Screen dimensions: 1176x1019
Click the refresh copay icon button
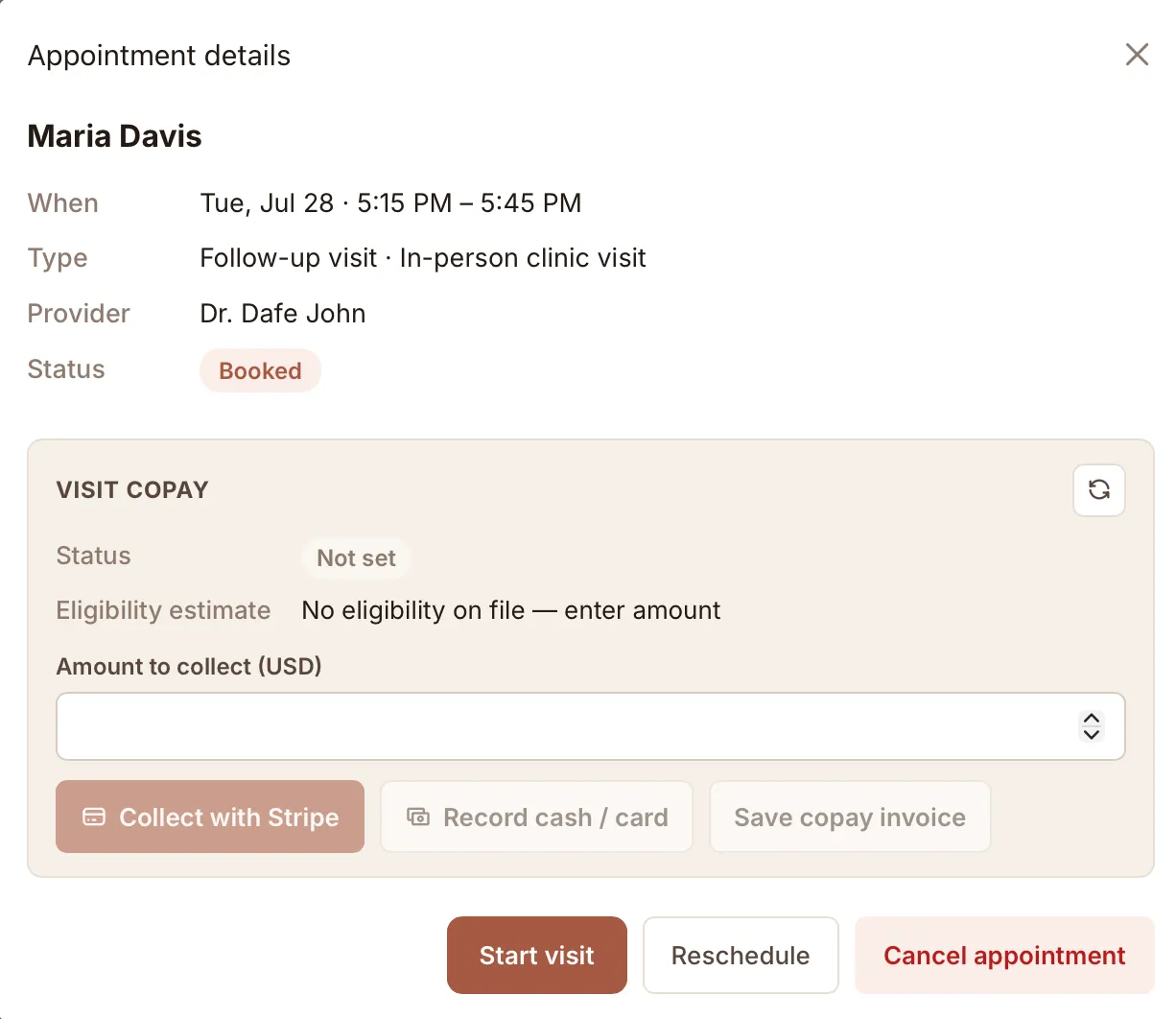click(x=1098, y=490)
